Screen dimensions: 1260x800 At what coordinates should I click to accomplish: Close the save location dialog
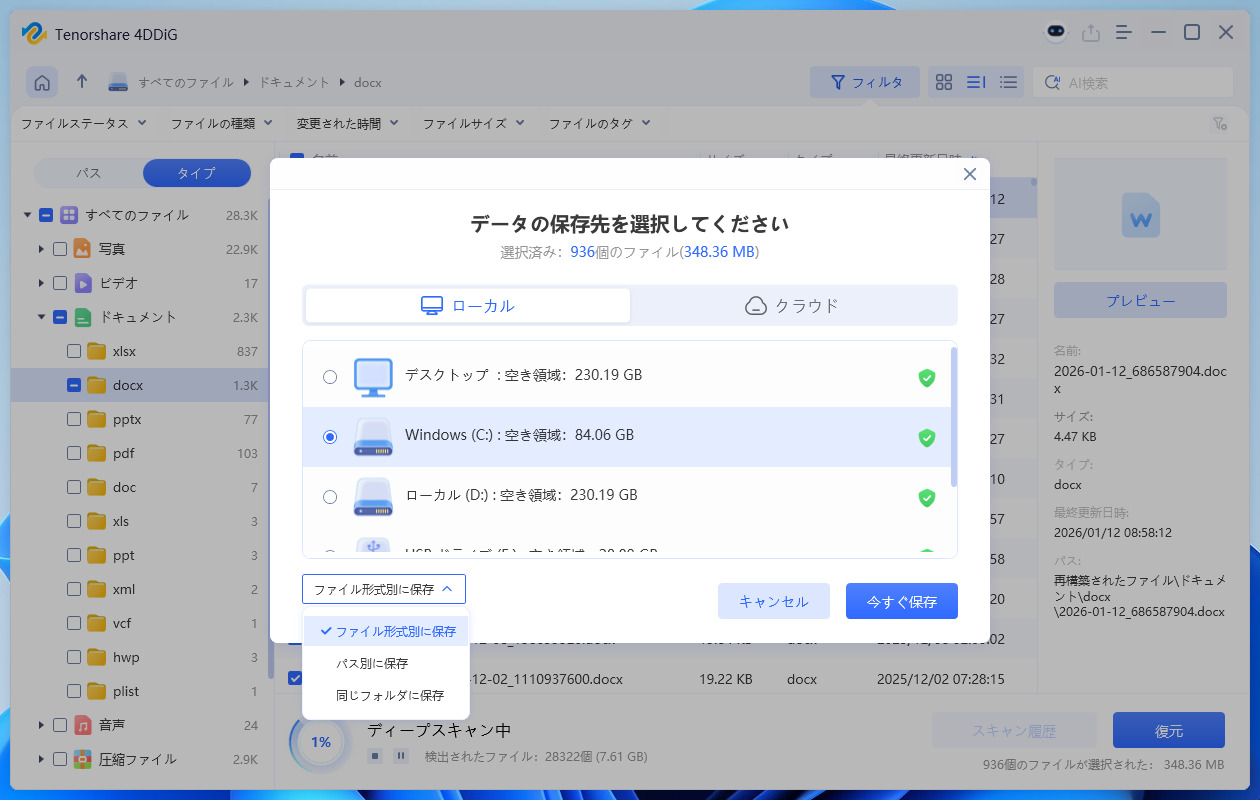coord(969,174)
